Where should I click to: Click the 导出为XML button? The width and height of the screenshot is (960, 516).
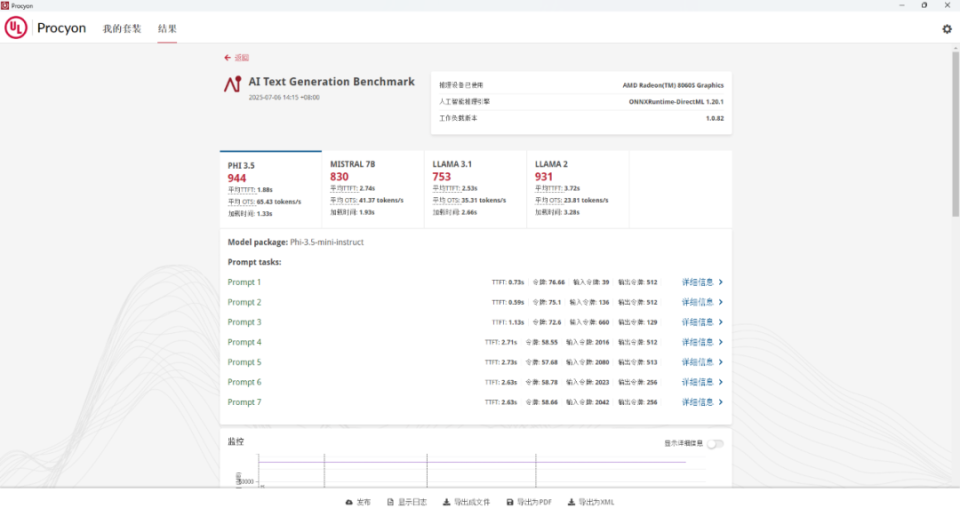tap(591, 502)
